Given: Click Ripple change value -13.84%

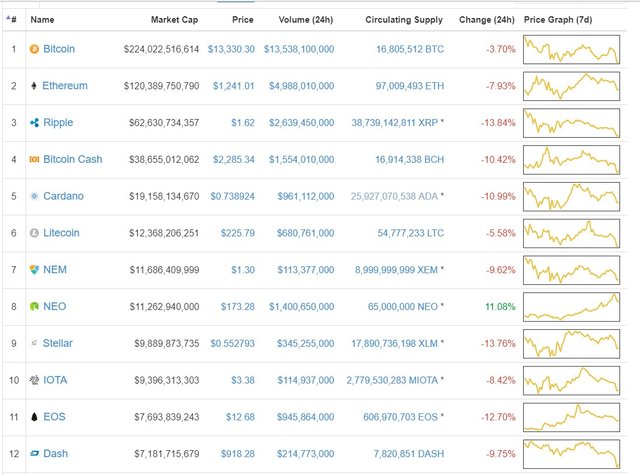Looking at the screenshot, I should [498, 123].
